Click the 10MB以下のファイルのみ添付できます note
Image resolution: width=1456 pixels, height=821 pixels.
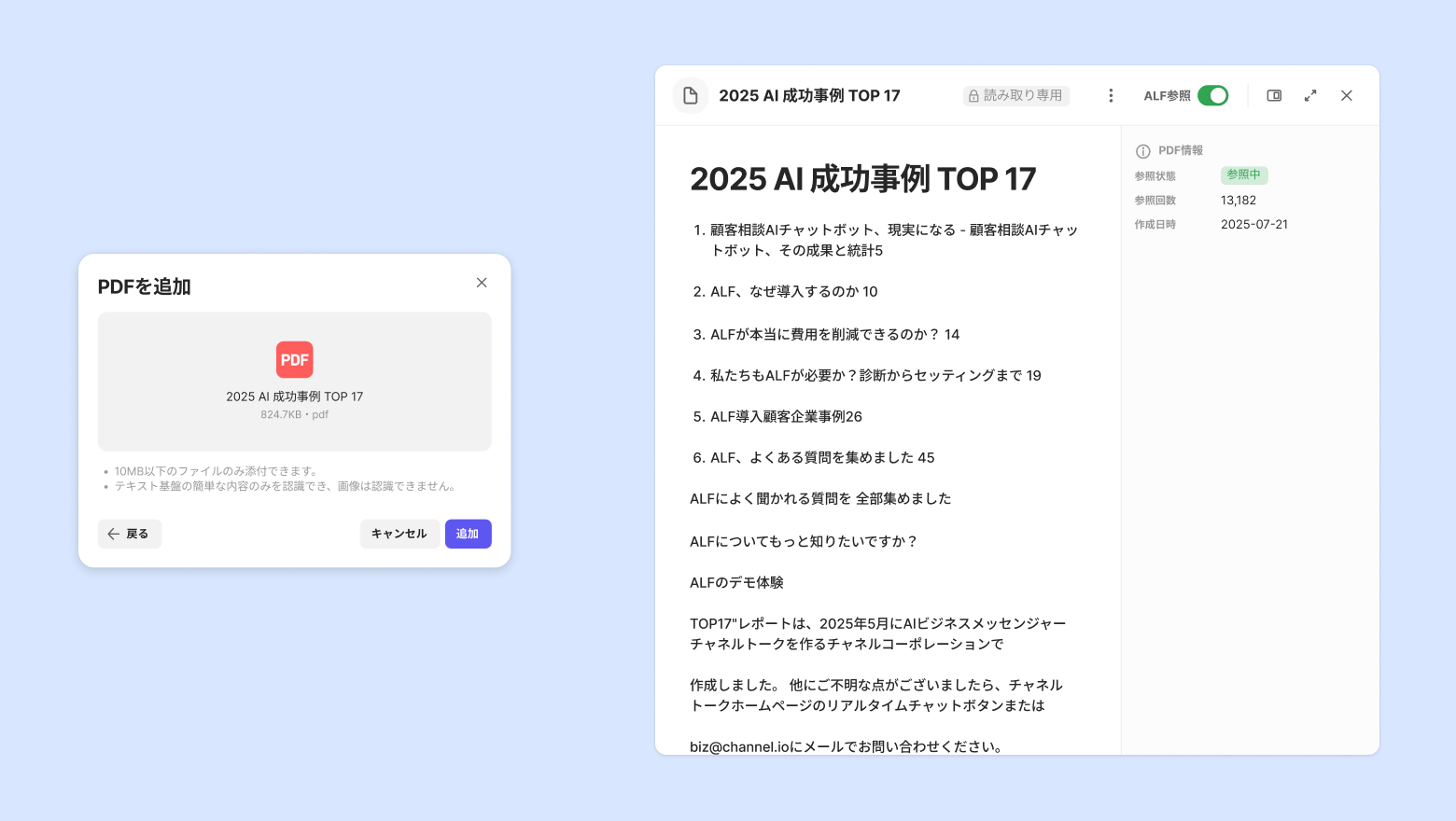pos(217,471)
